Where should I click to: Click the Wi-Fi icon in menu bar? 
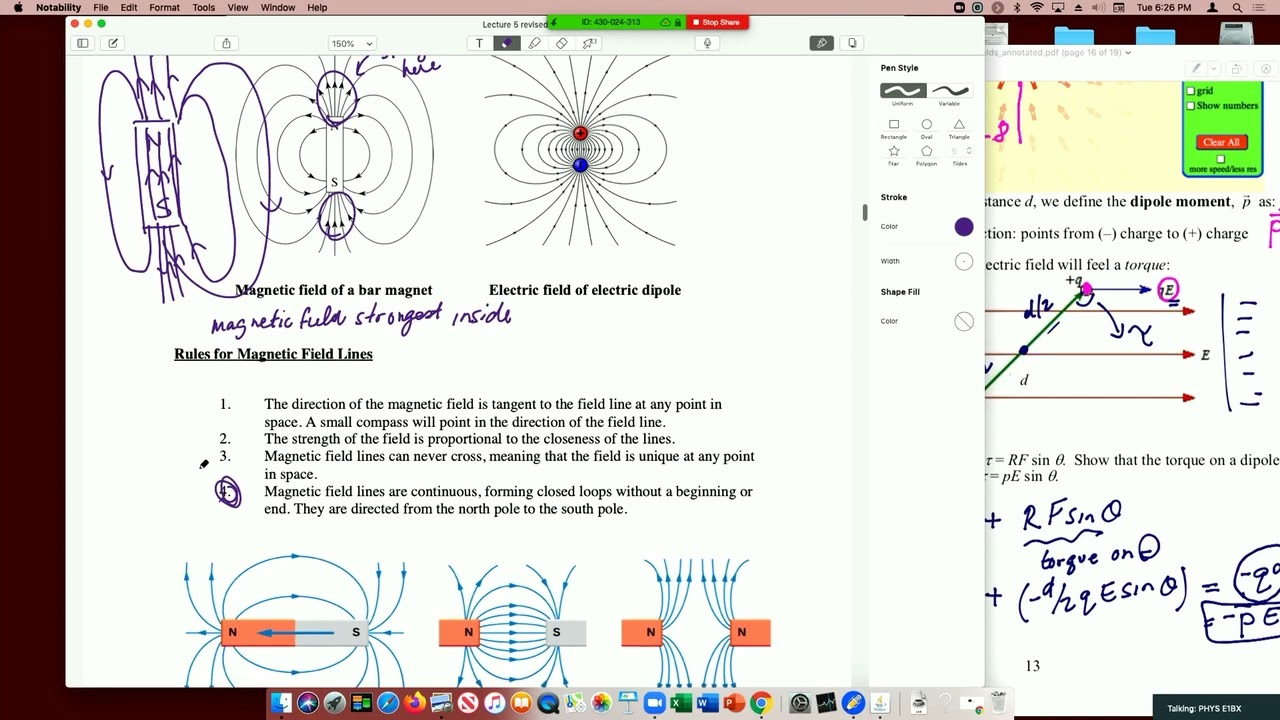(x=1037, y=8)
